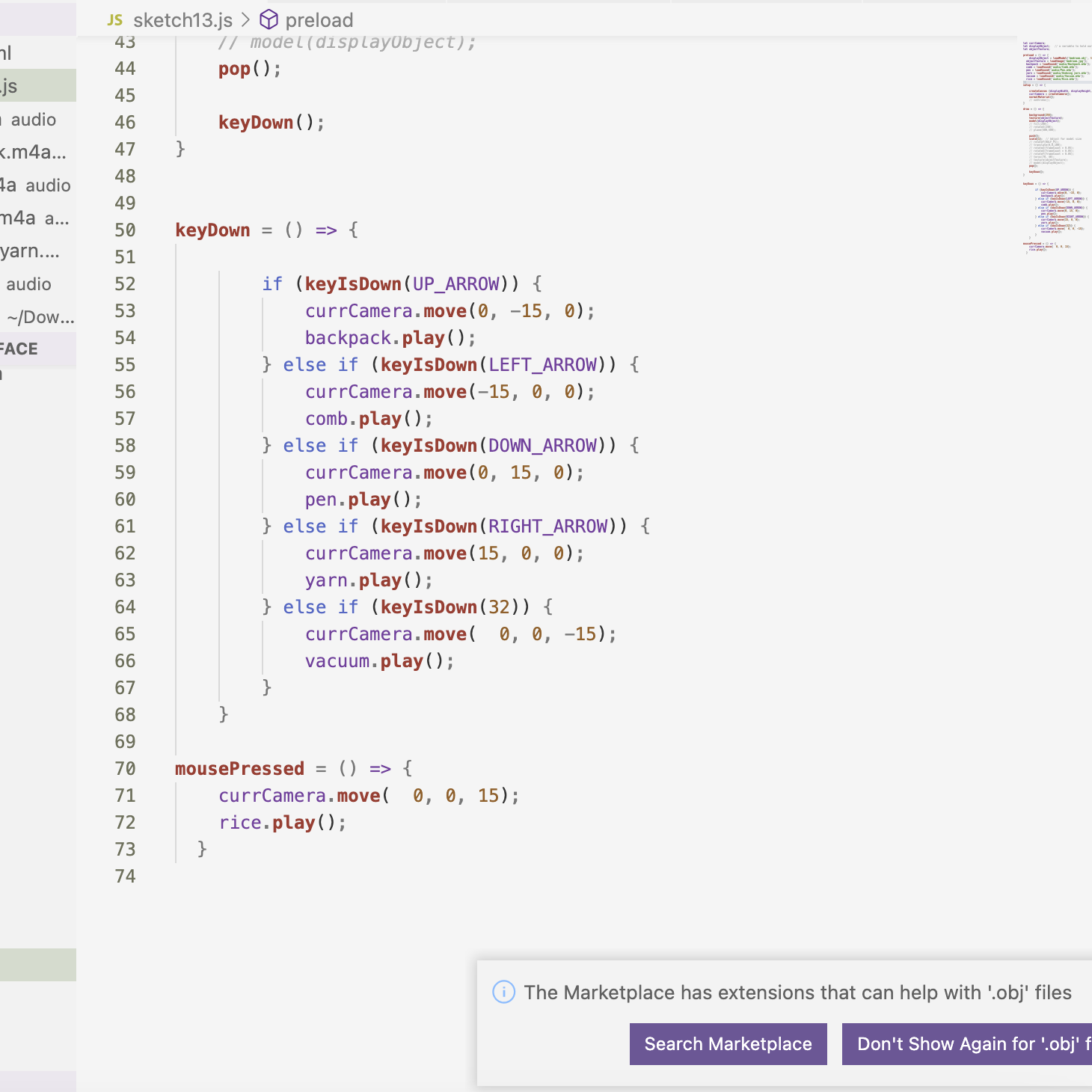Click line number 70 in the gutter
The width and height of the screenshot is (1092, 1092).
pos(125,769)
